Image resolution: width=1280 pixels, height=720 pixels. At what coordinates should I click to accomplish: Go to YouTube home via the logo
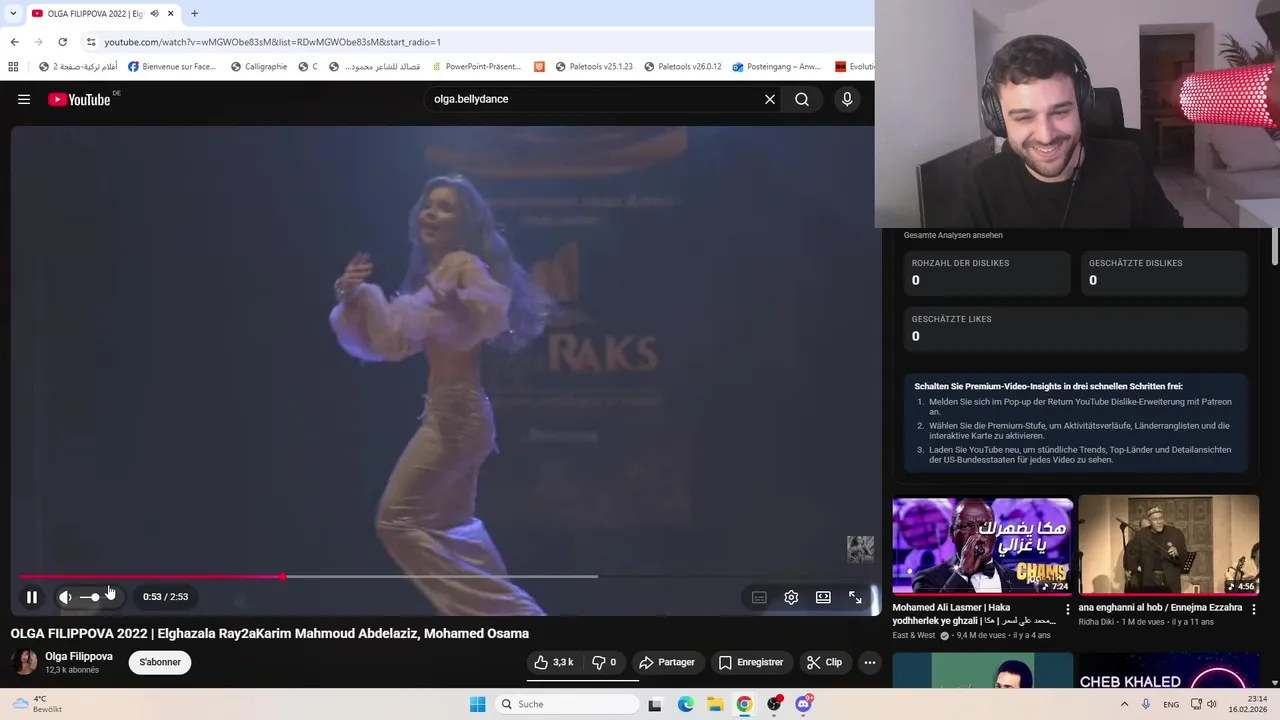[x=79, y=99]
